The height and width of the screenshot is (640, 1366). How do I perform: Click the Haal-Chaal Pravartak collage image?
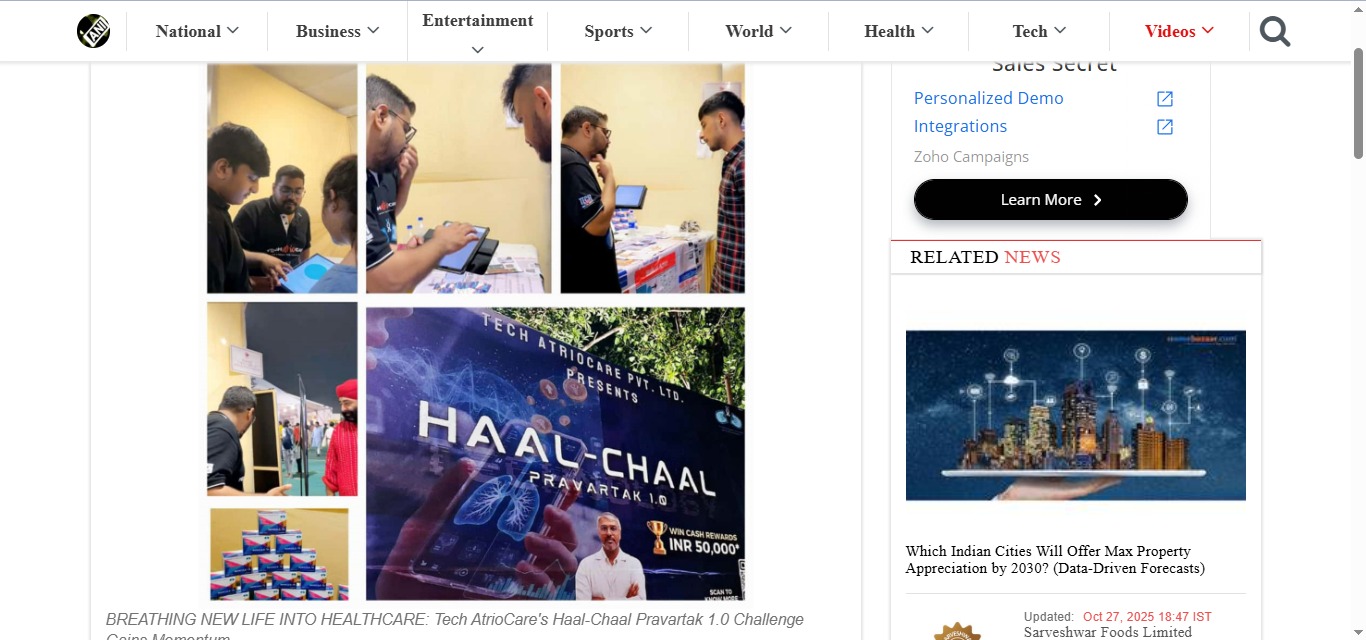[x=476, y=332]
